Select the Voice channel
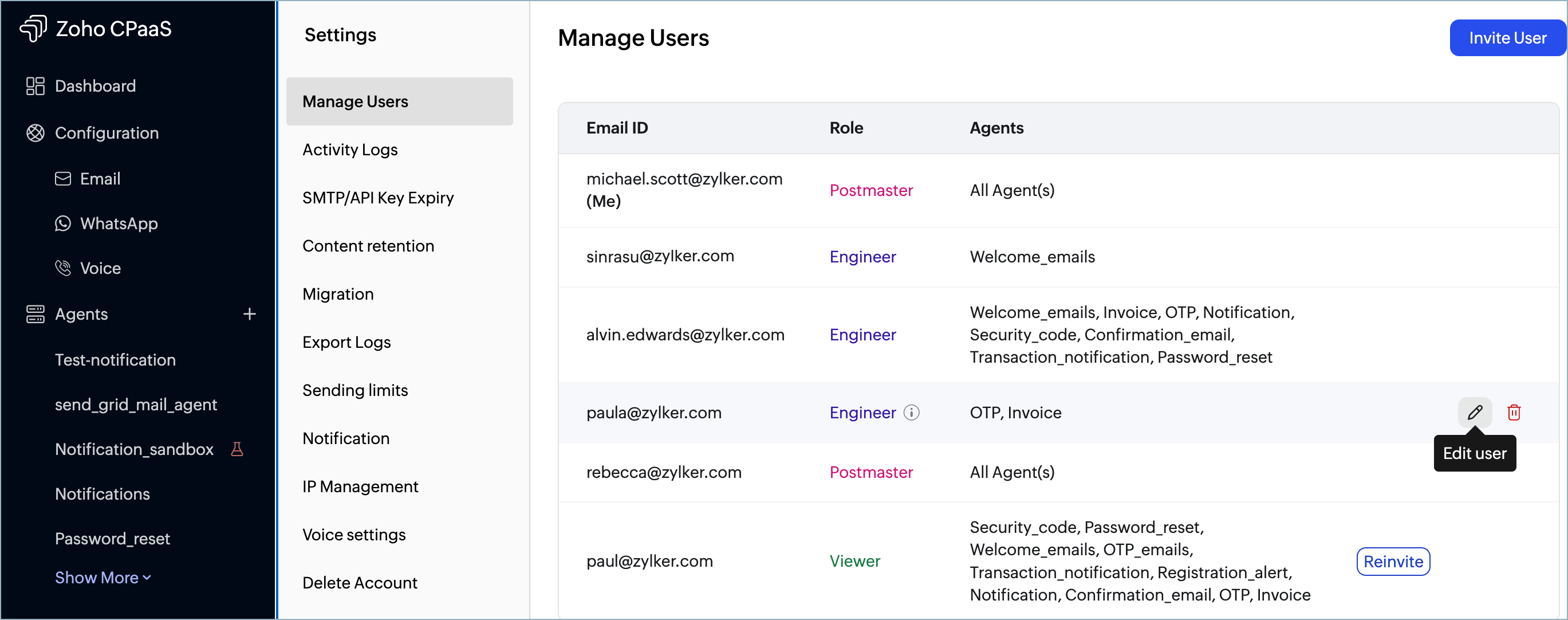The width and height of the screenshot is (1568, 620). click(88, 268)
